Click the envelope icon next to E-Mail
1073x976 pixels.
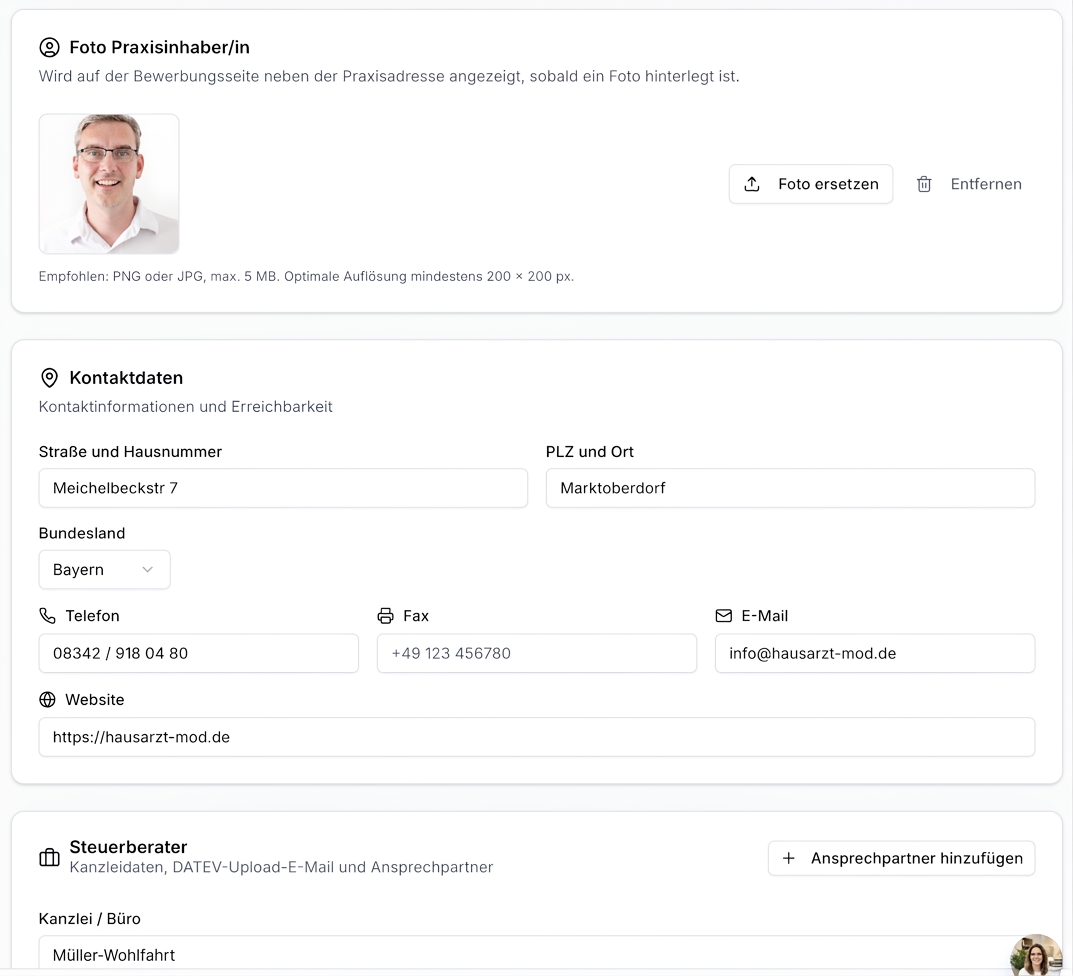coord(723,616)
